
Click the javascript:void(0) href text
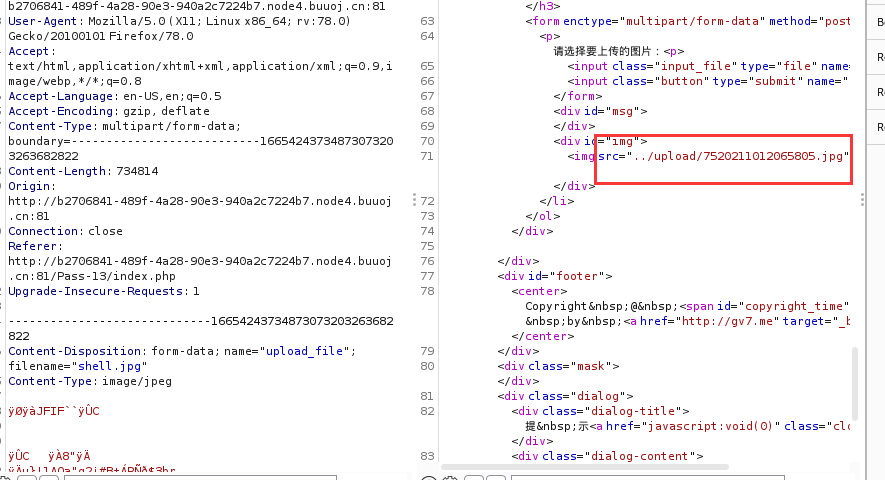pos(709,426)
